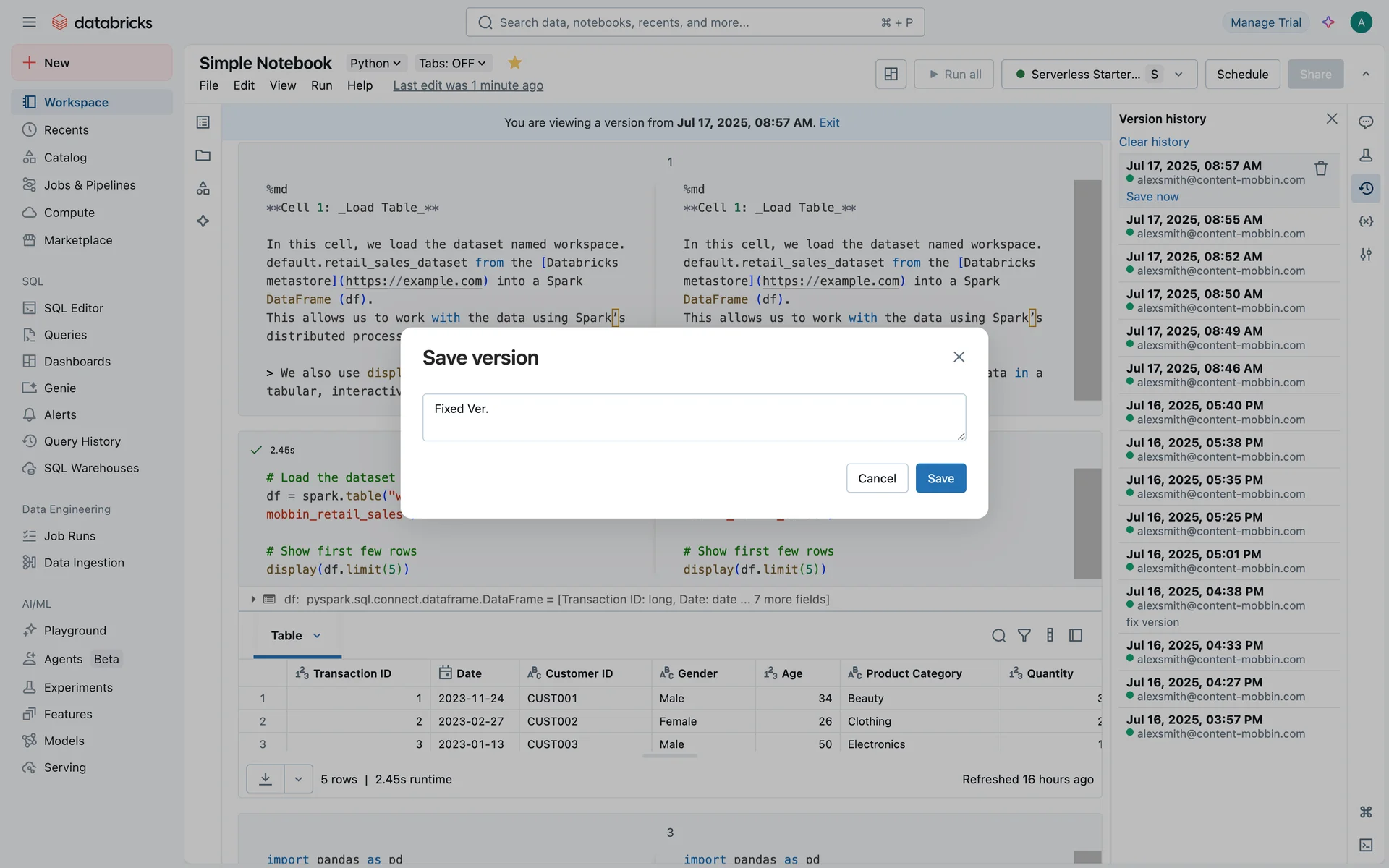Open the Edit menu
Screen dimensions: 1389x868
coord(244,85)
